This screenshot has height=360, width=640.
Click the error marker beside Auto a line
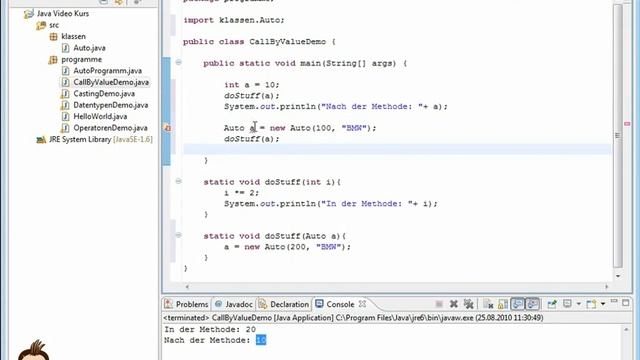167,128
